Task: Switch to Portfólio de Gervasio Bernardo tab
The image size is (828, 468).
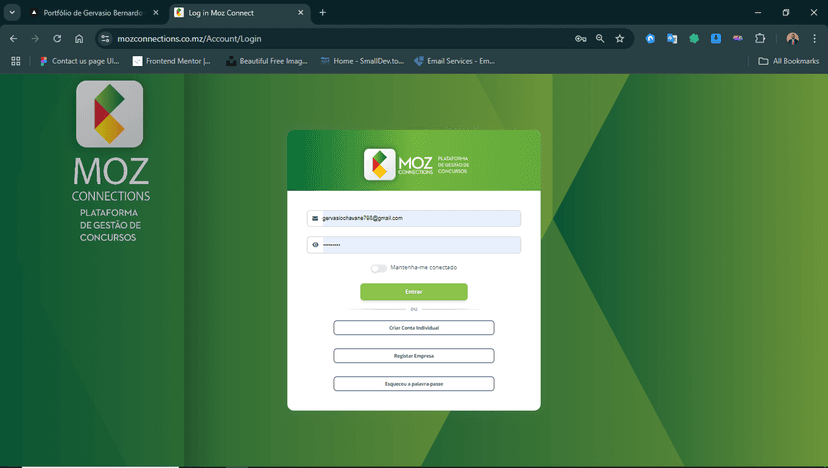Action: [95, 13]
